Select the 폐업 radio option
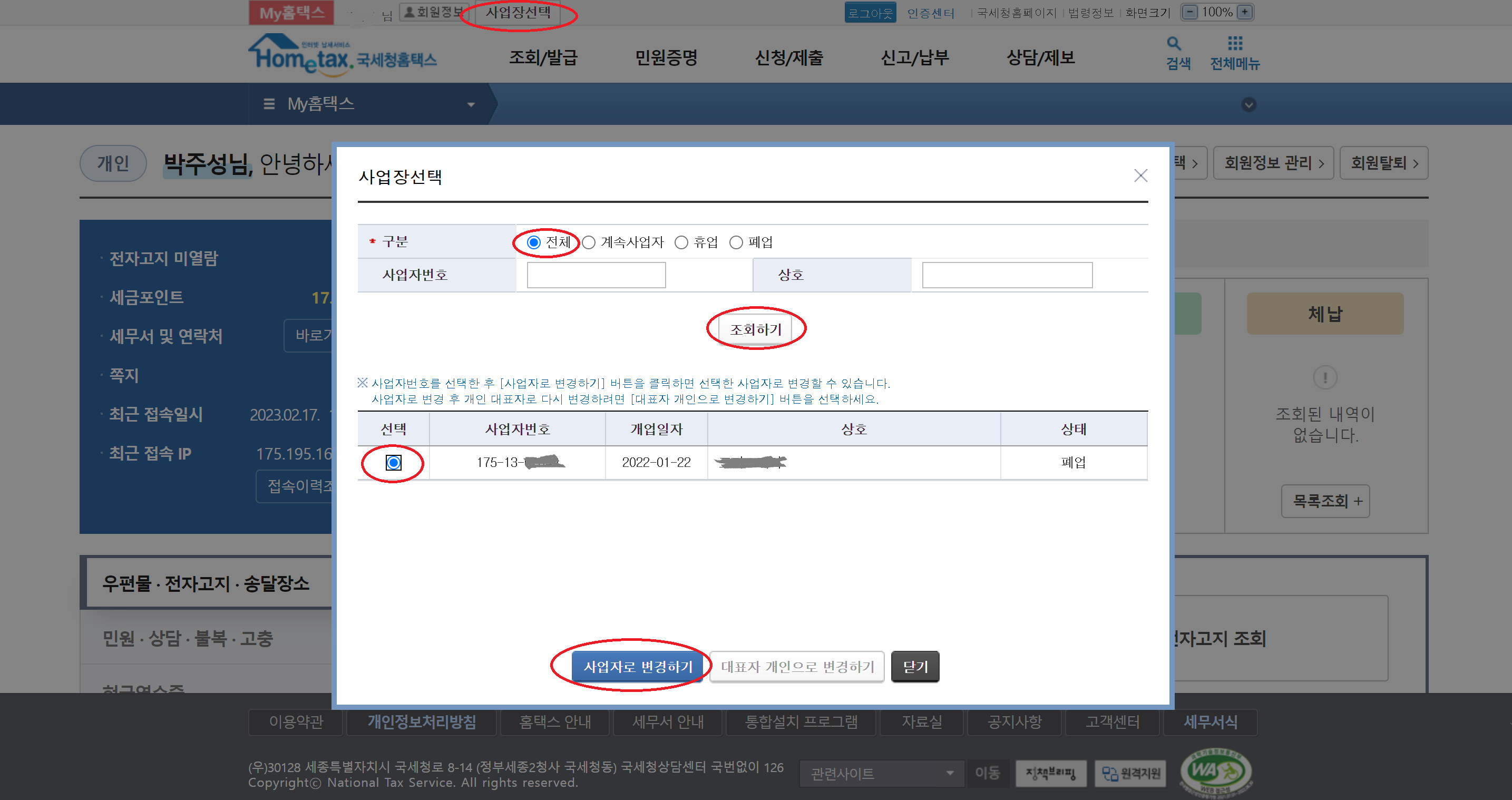Image resolution: width=1512 pixels, height=800 pixels. coord(736,242)
